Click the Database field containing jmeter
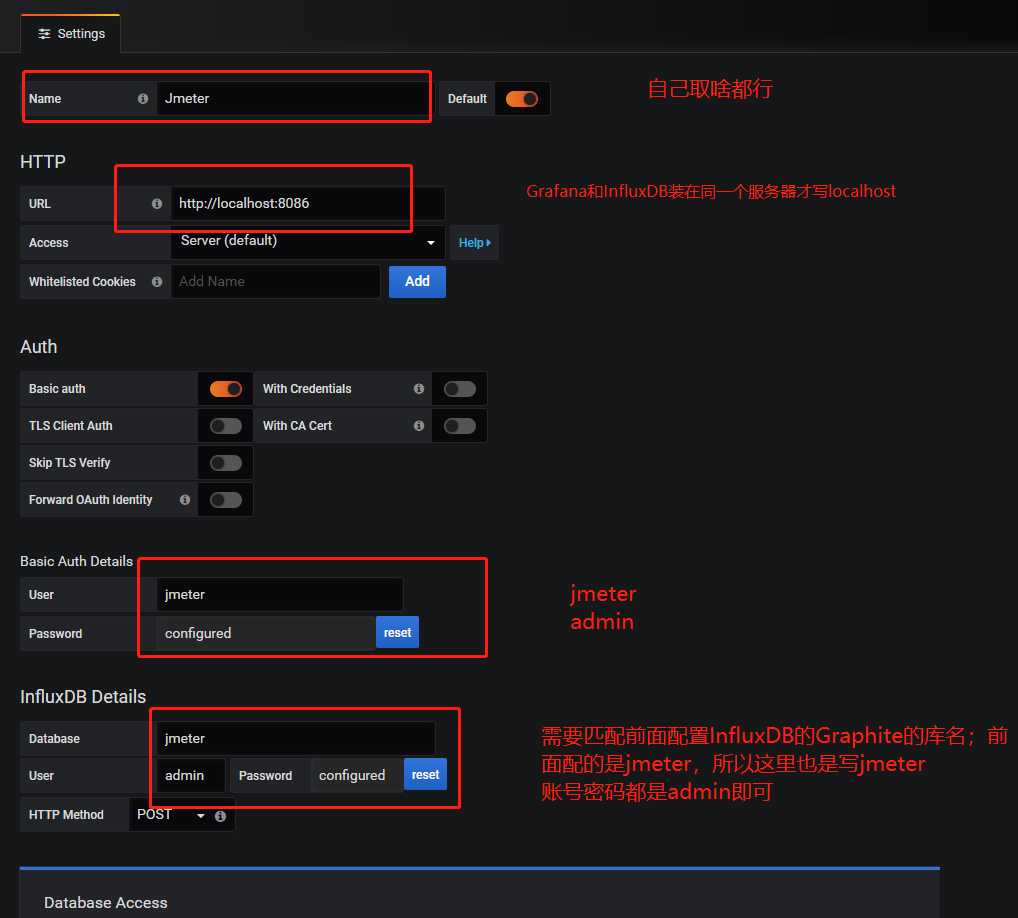The width and height of the screenshot is (1018, 918). 295,739
